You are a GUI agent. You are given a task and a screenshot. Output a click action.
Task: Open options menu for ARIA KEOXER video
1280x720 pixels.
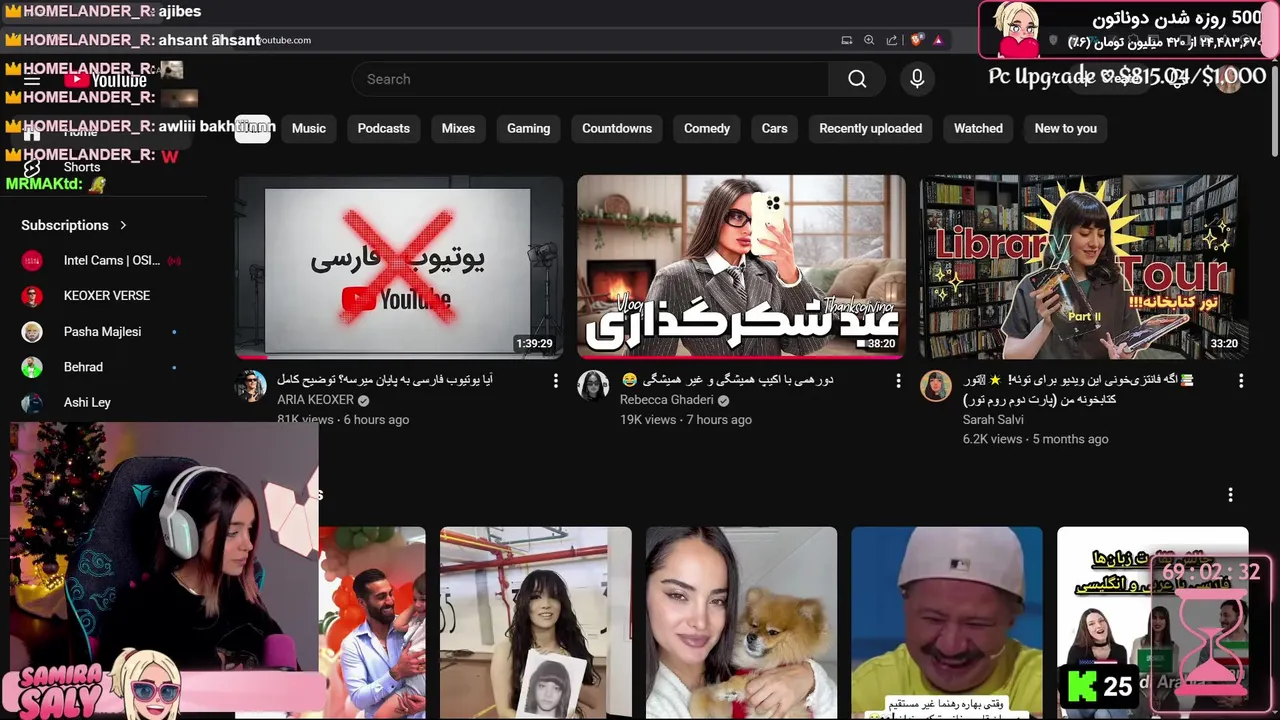[556, 381]
